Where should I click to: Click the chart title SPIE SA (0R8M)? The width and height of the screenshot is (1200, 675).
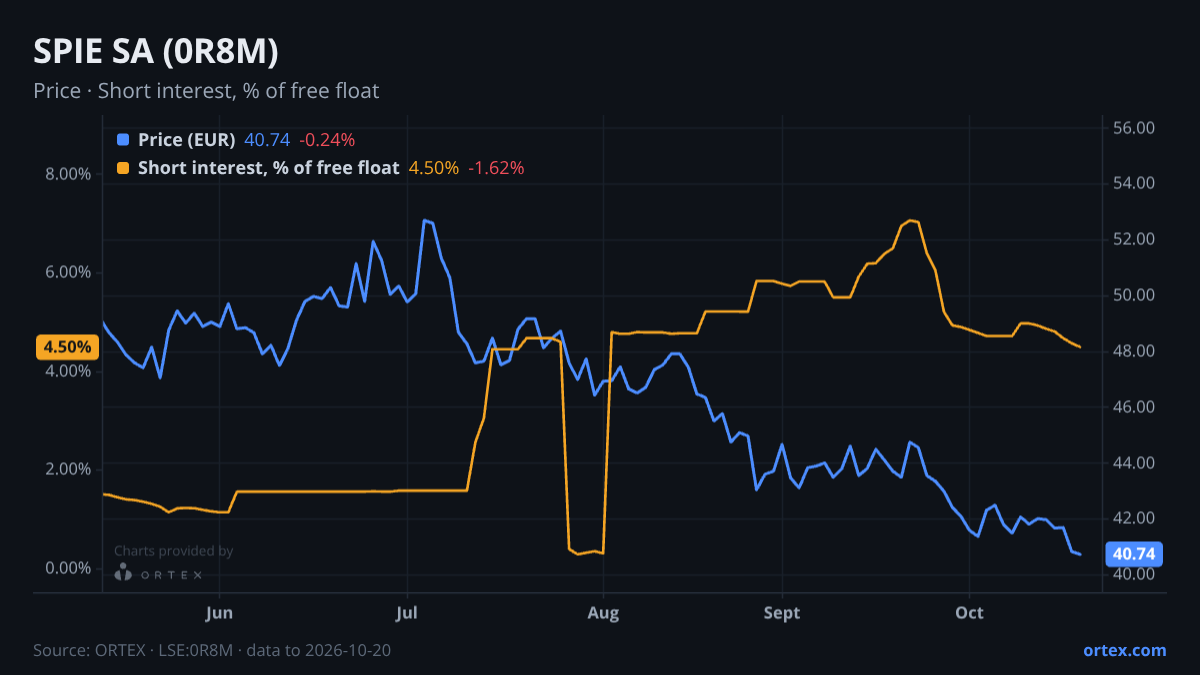[x=155, y=52]
